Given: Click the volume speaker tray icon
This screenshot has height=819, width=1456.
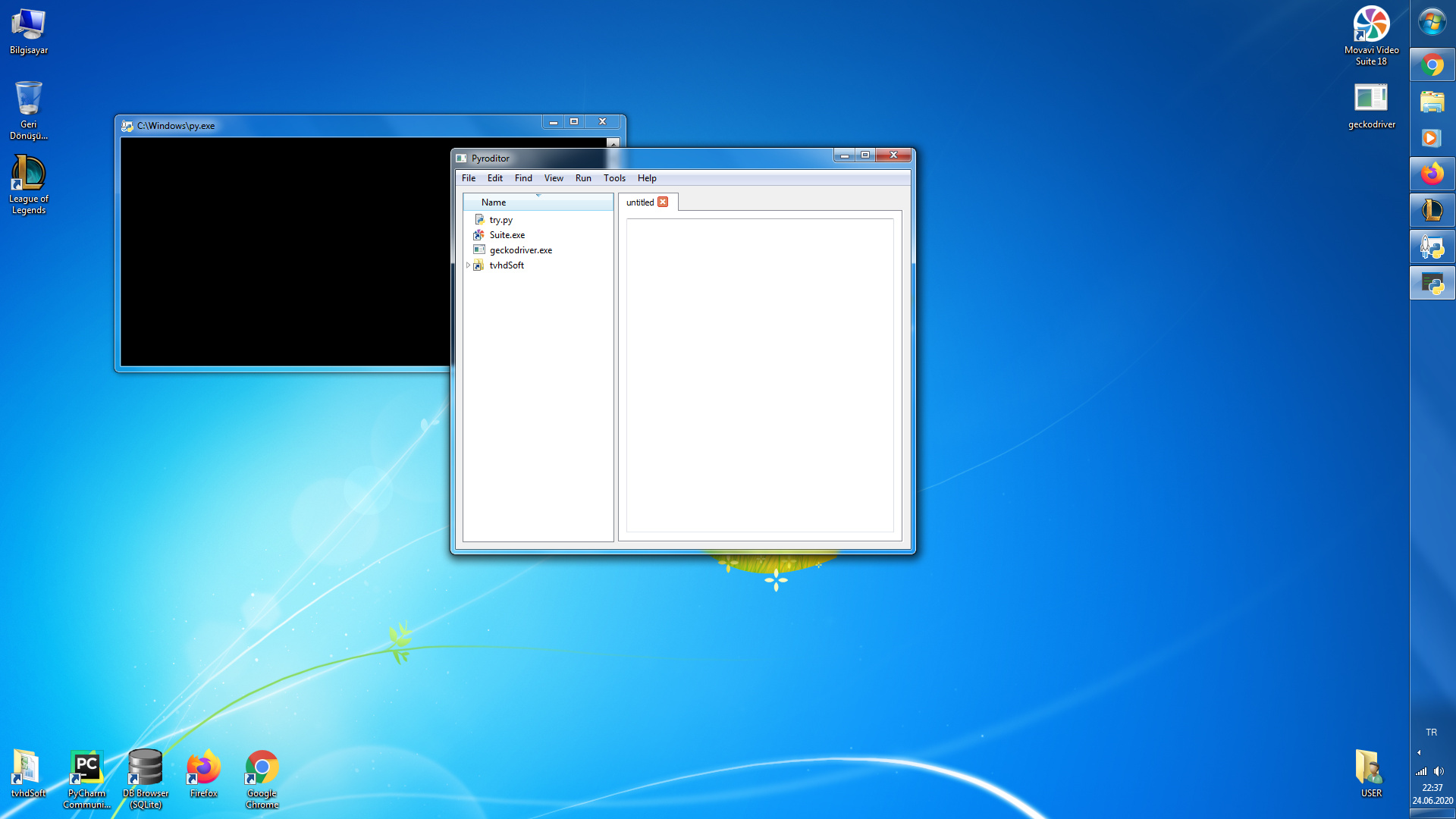Looking at the screenshot, I should pyautogui.click(x=1439, y=771).
